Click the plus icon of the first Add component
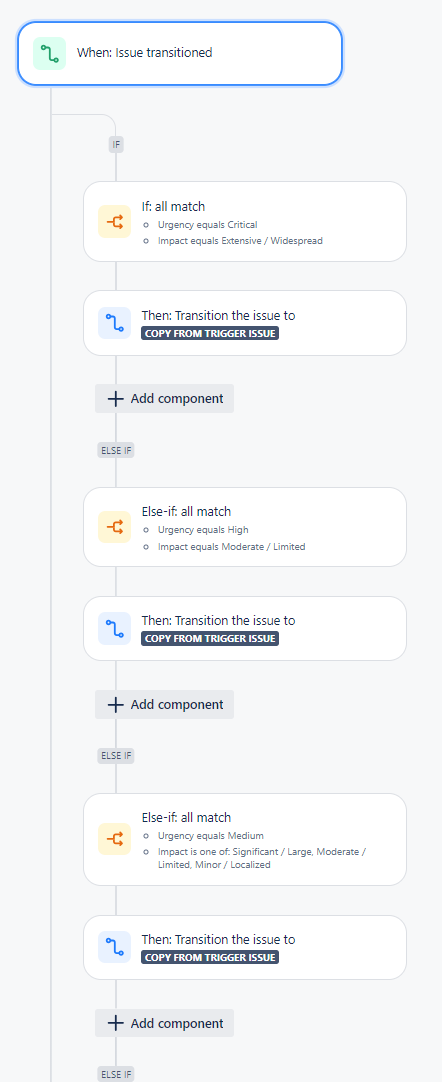442x1082 pixels. click(115, 399)
